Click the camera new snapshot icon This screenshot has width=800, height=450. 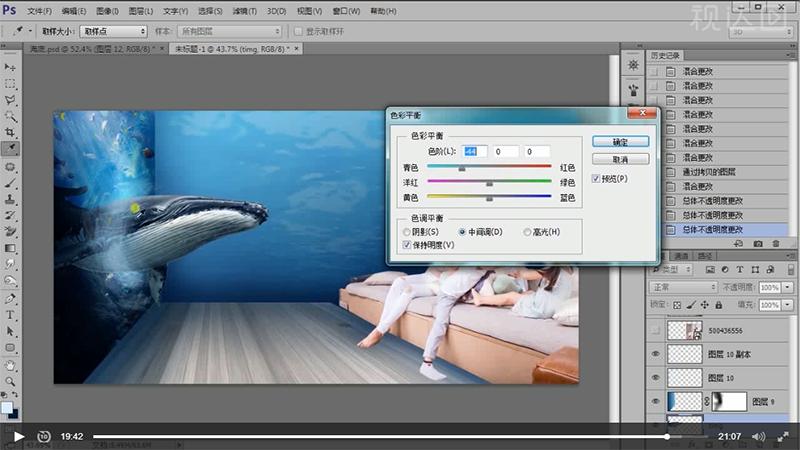pos(758,244)
